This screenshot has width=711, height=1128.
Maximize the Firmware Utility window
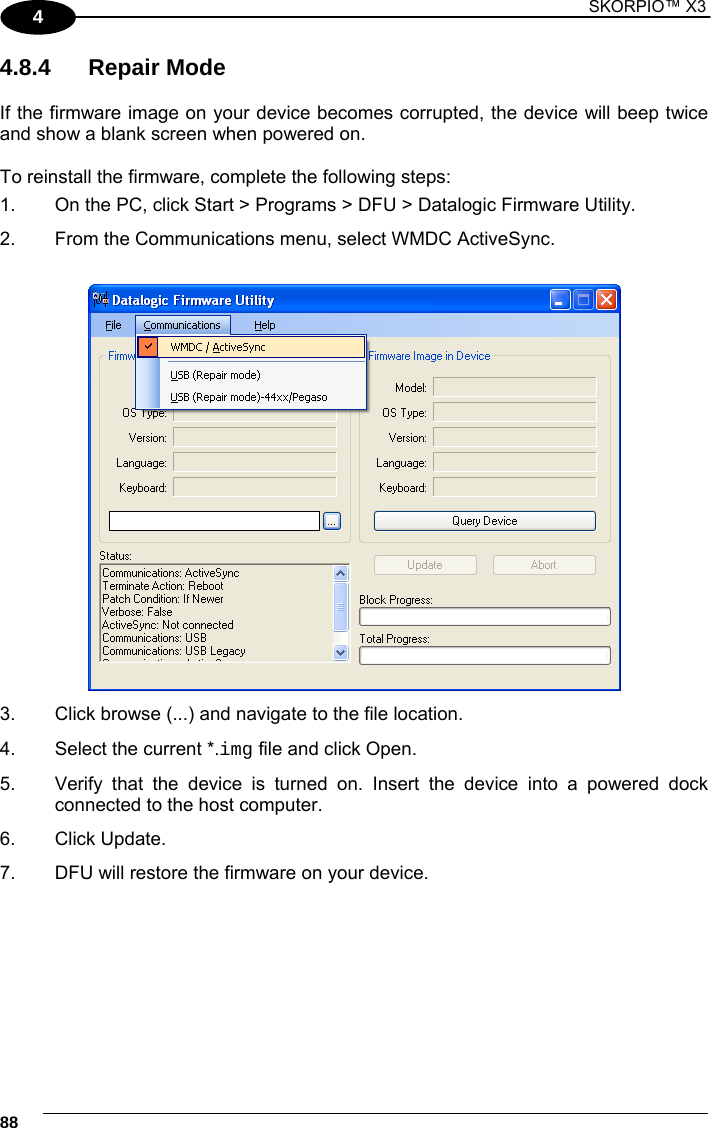(583, 299)
